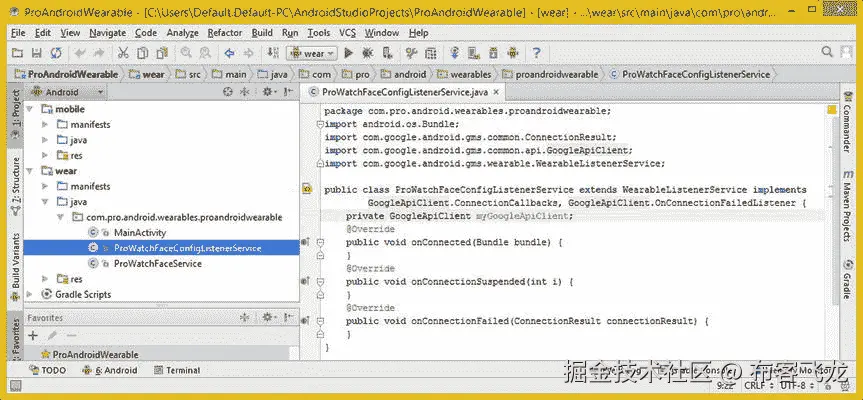This screenshot has height=400, width=863.
Task: Click the Paste clipboard toolbar icon
Action: pos(162,53)
